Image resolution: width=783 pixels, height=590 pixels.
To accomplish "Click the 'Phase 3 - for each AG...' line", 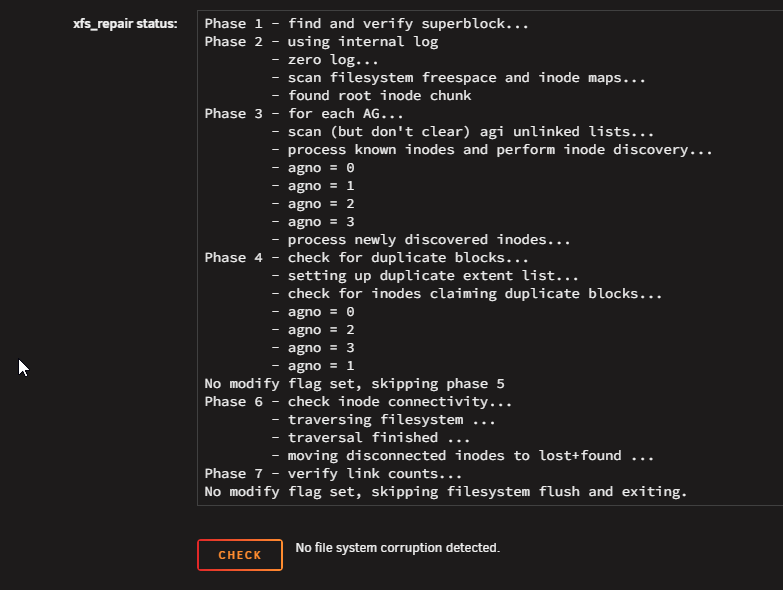I will tap(304, 113).
